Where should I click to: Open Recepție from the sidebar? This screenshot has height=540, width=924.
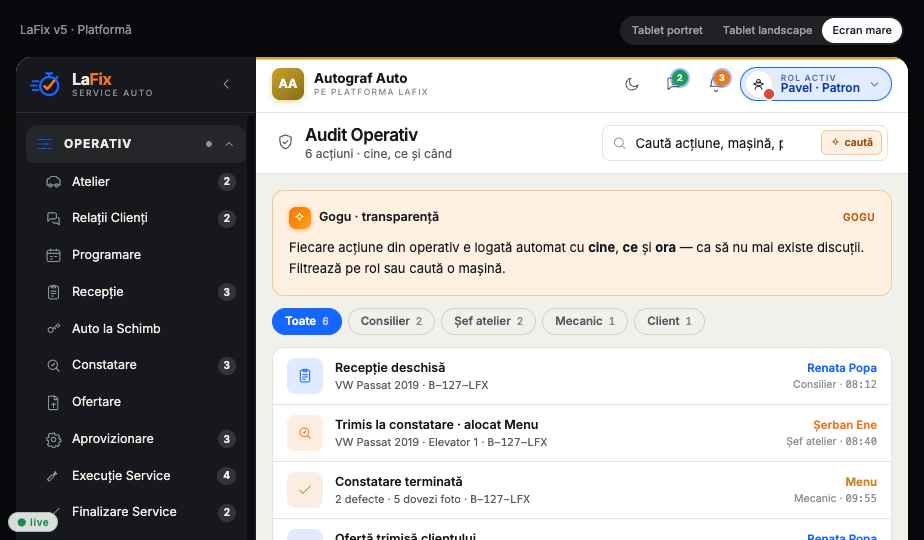pyautogui.click(x=136, y=292)
